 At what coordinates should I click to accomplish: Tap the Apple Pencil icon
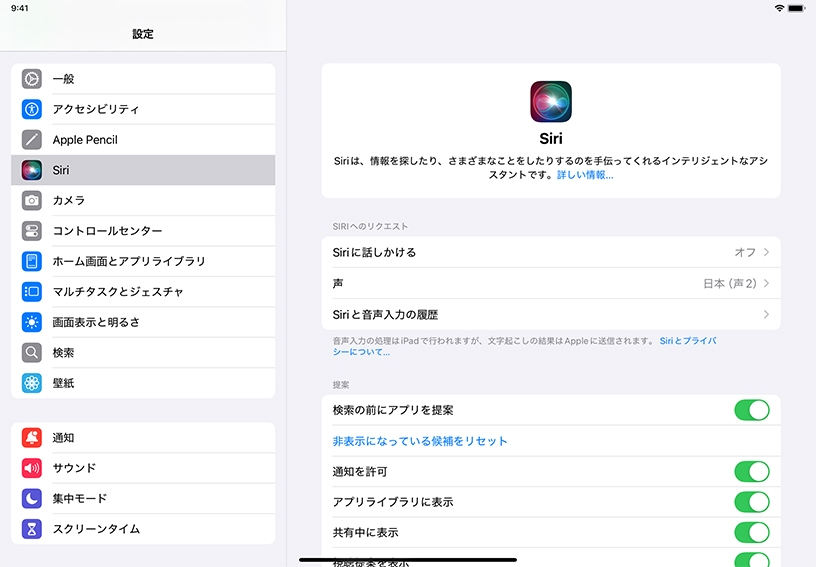tap(32, 140)
